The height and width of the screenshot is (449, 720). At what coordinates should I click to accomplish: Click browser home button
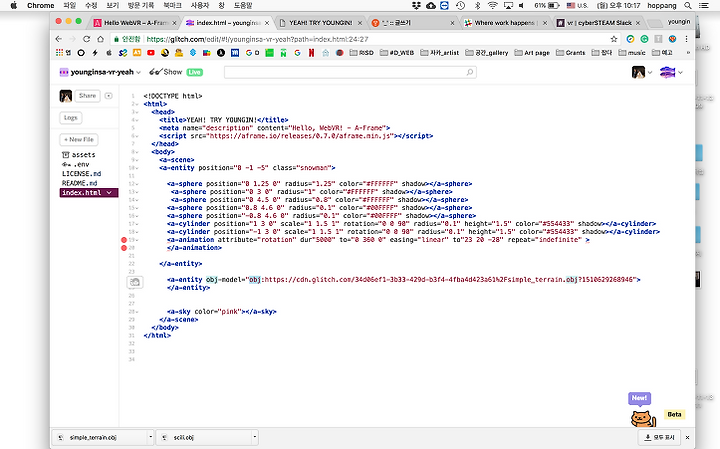(x=100, y=39)
